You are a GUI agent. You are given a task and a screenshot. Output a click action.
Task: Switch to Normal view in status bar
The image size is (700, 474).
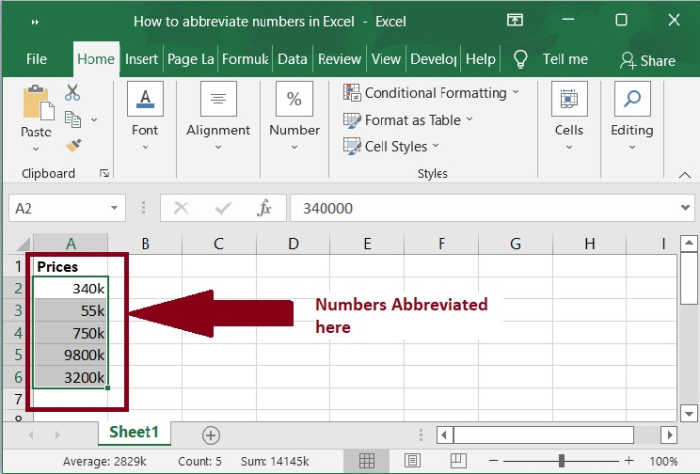tap(367, 460)
